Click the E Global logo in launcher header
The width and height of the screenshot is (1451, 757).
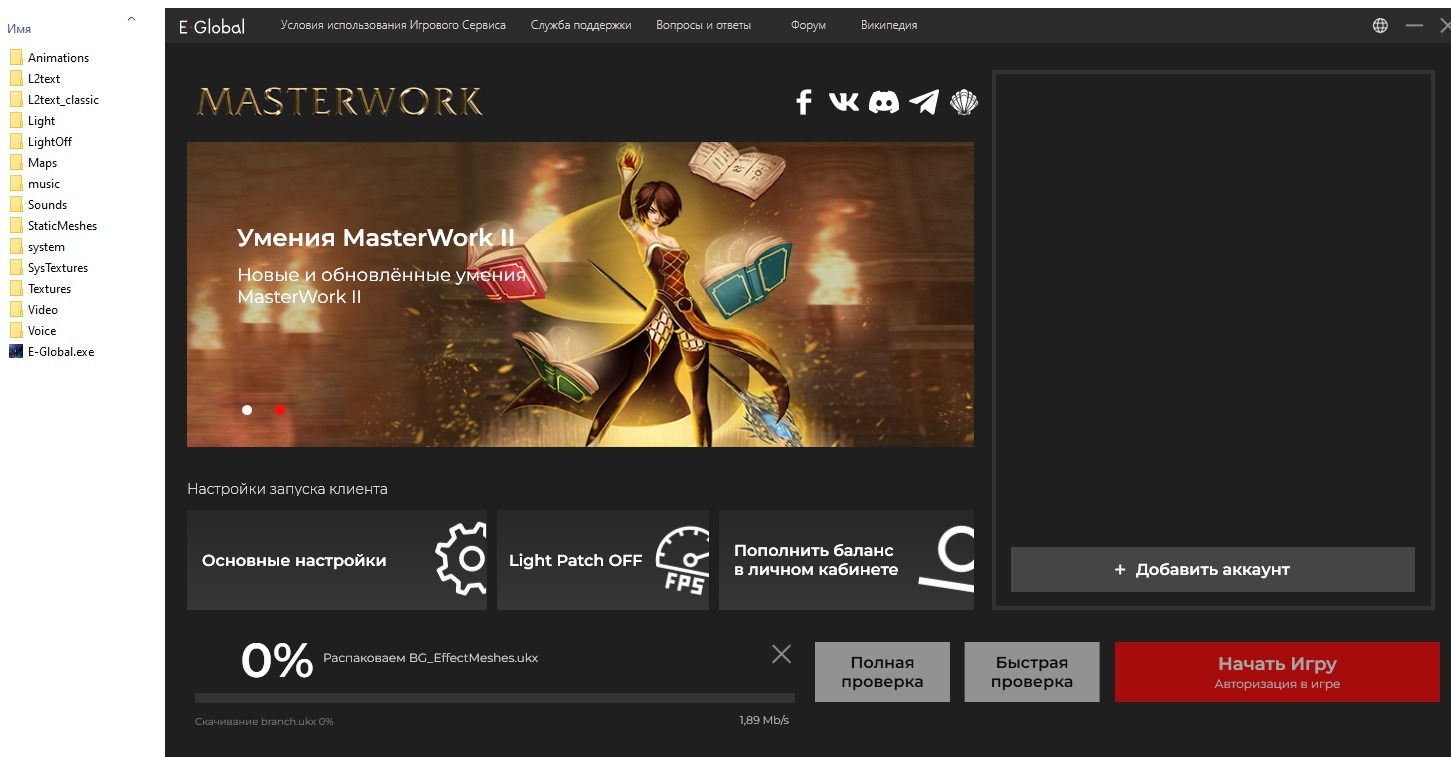coord(211,27)
